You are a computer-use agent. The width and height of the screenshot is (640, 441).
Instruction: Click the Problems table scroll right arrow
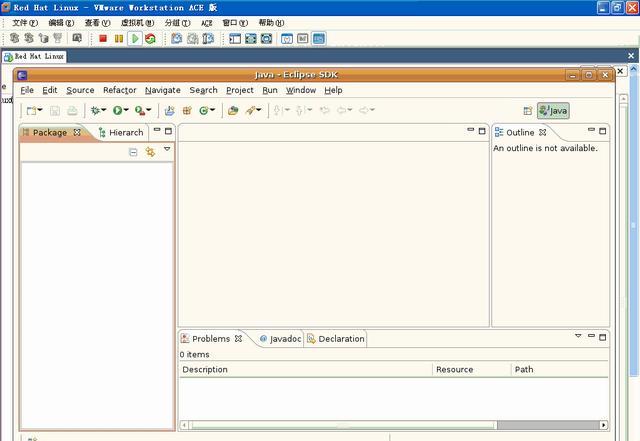(604, 425)
